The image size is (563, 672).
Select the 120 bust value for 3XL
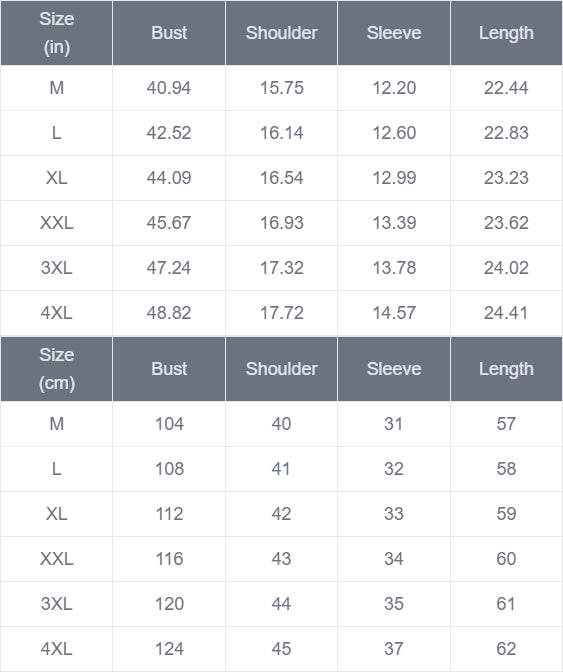pos(169,604)
